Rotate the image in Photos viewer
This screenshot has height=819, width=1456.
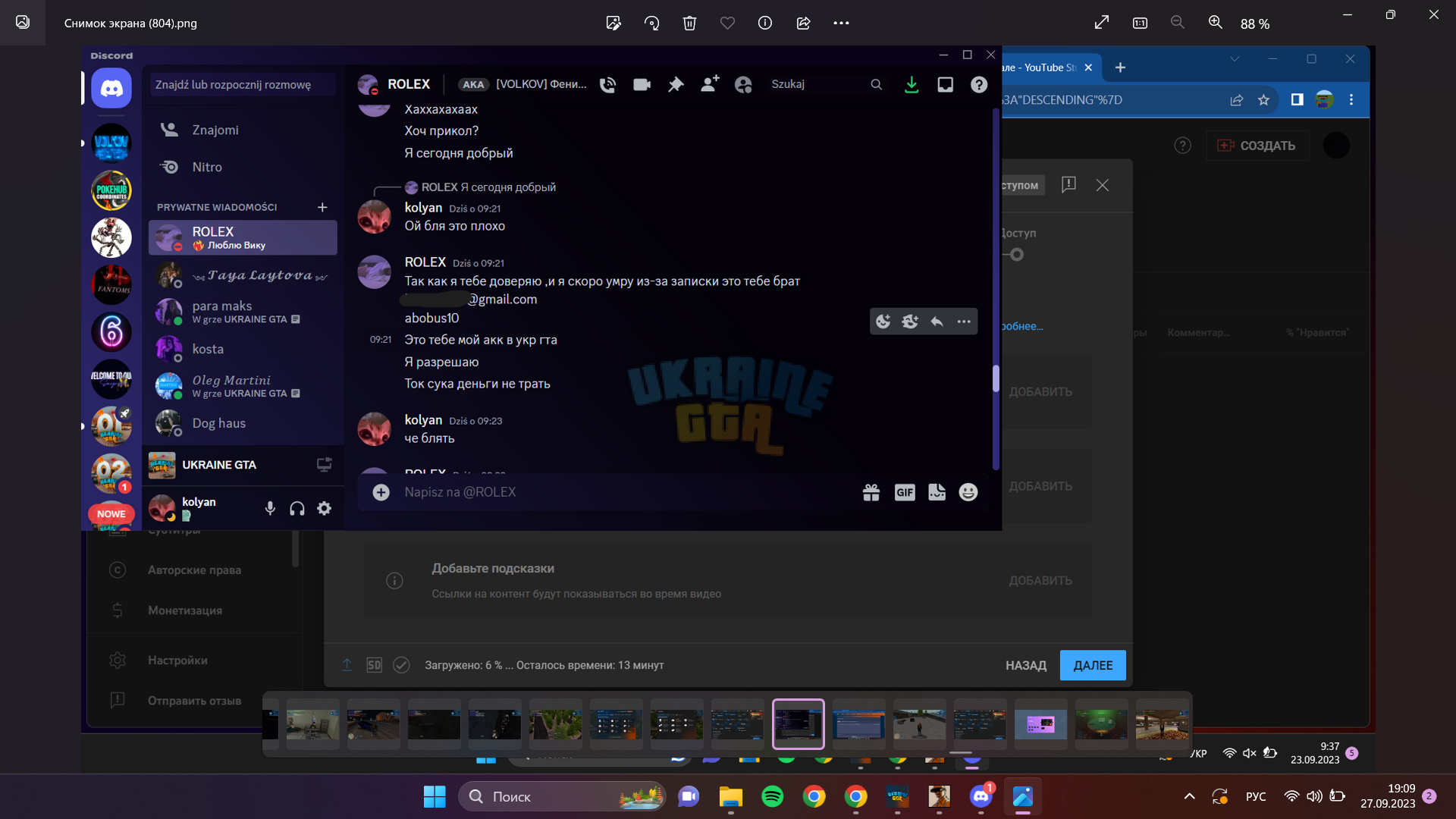[651, 23]
